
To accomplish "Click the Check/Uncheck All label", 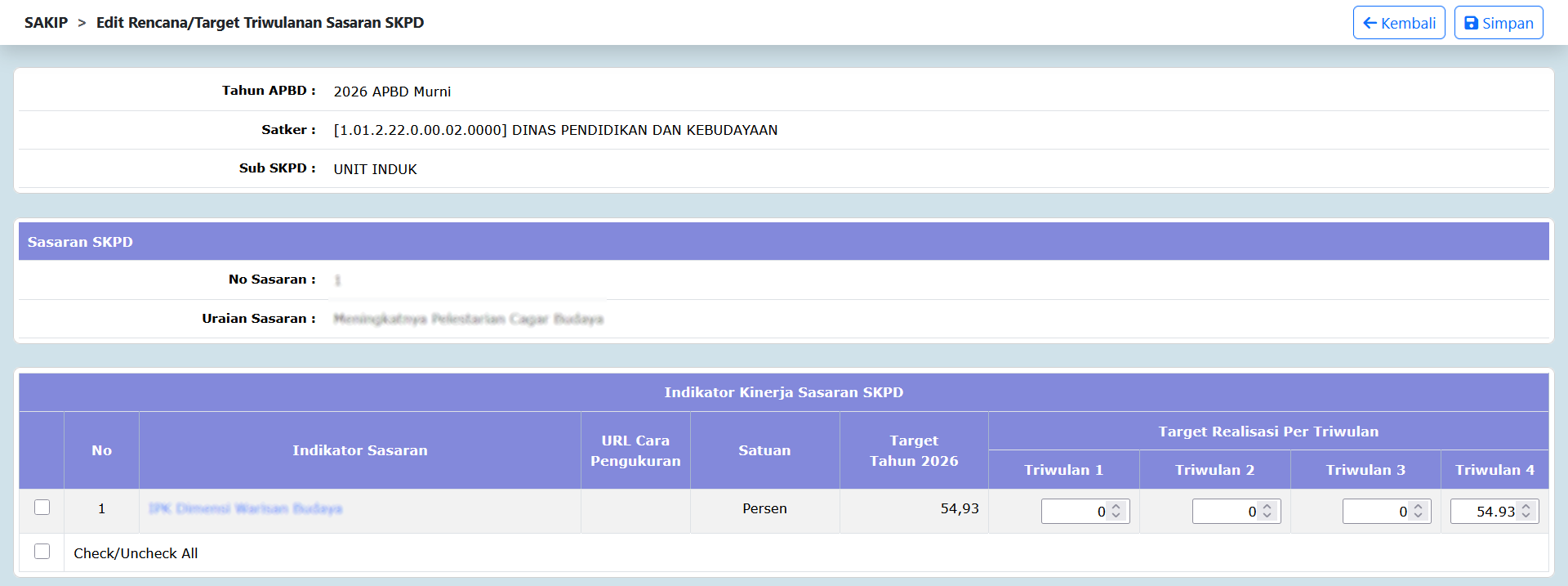I will [x=136, y=553].
